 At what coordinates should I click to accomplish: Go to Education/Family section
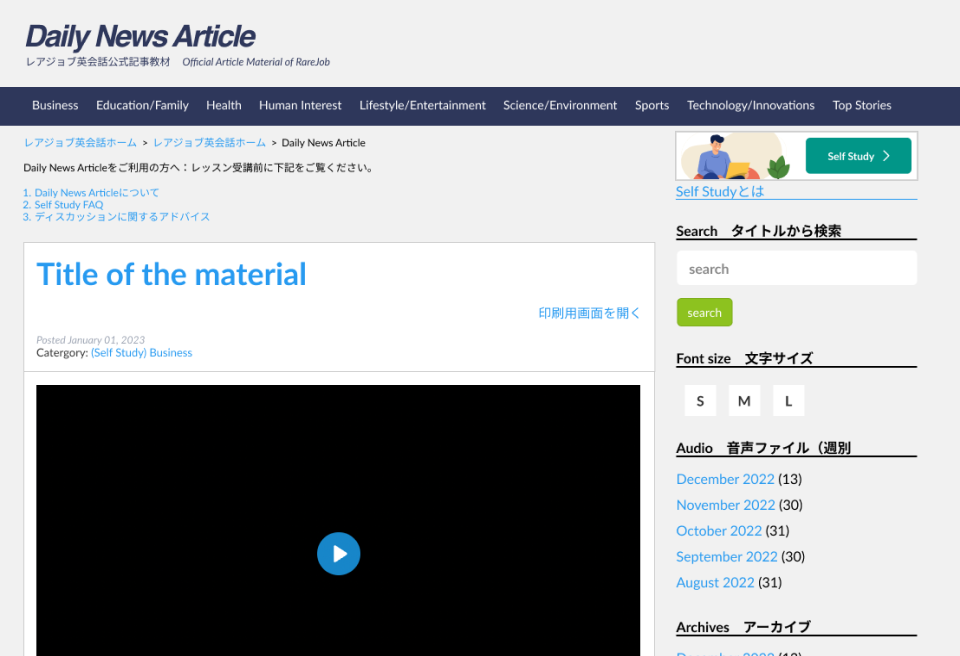[x=142, y=105]
